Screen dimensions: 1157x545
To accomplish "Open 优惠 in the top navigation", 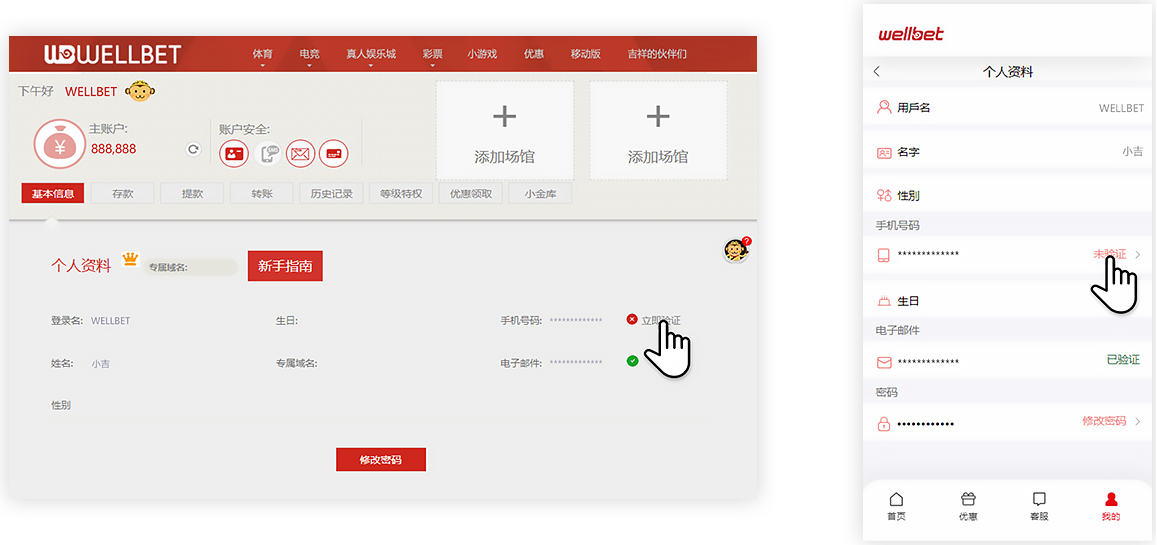I will point(533,54).
